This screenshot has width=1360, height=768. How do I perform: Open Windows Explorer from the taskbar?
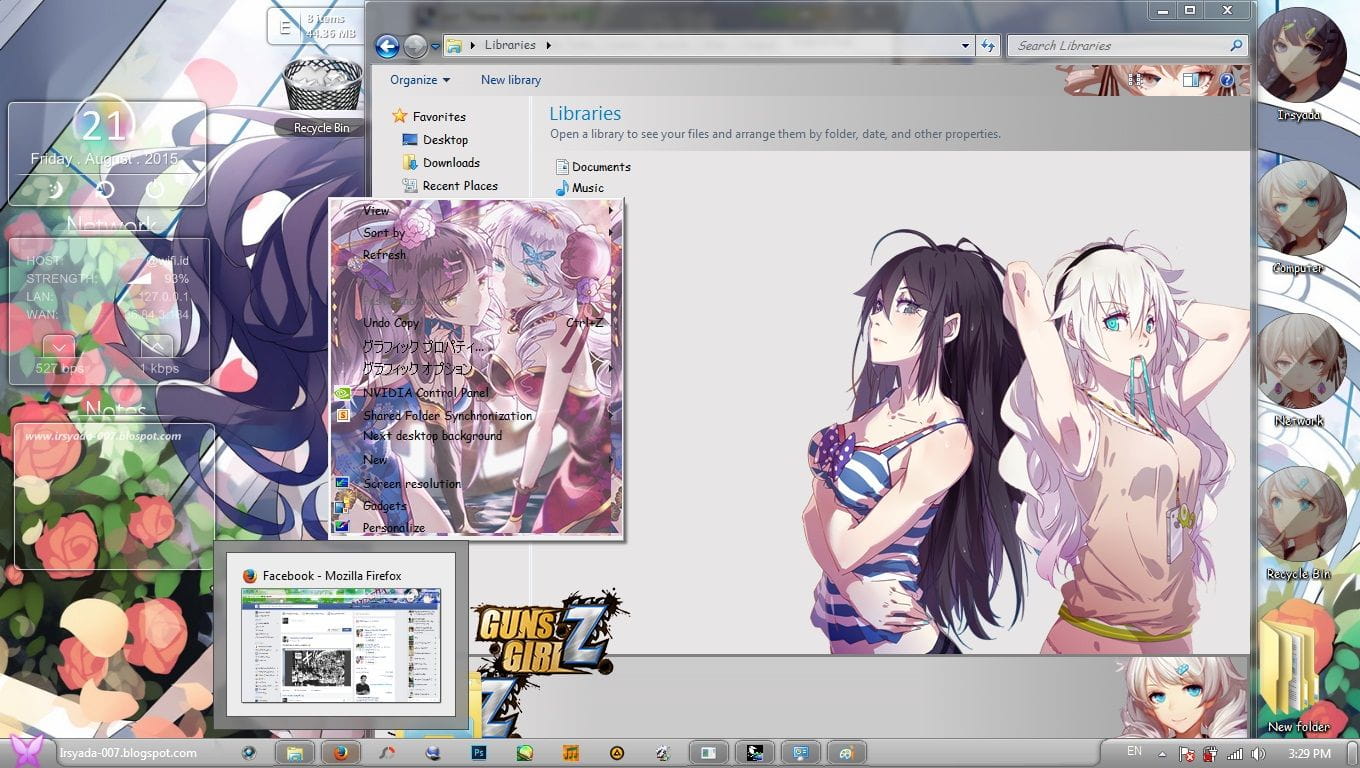(296, 752)
